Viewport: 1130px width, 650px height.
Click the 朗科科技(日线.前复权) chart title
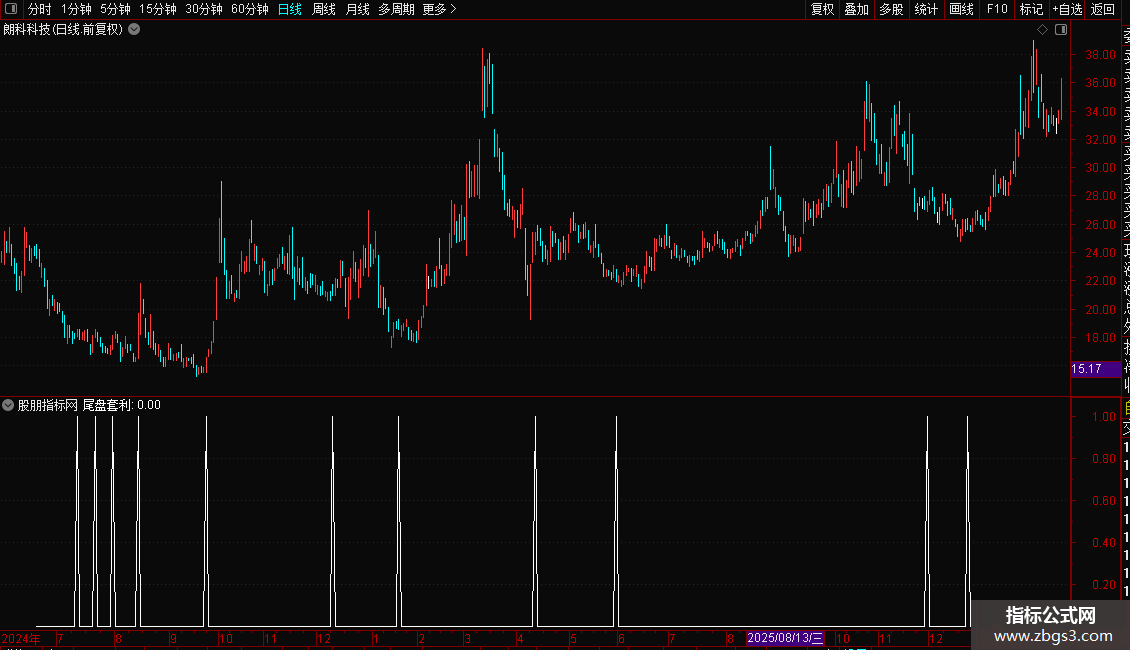pyautogui.click(x=63, y=30)
